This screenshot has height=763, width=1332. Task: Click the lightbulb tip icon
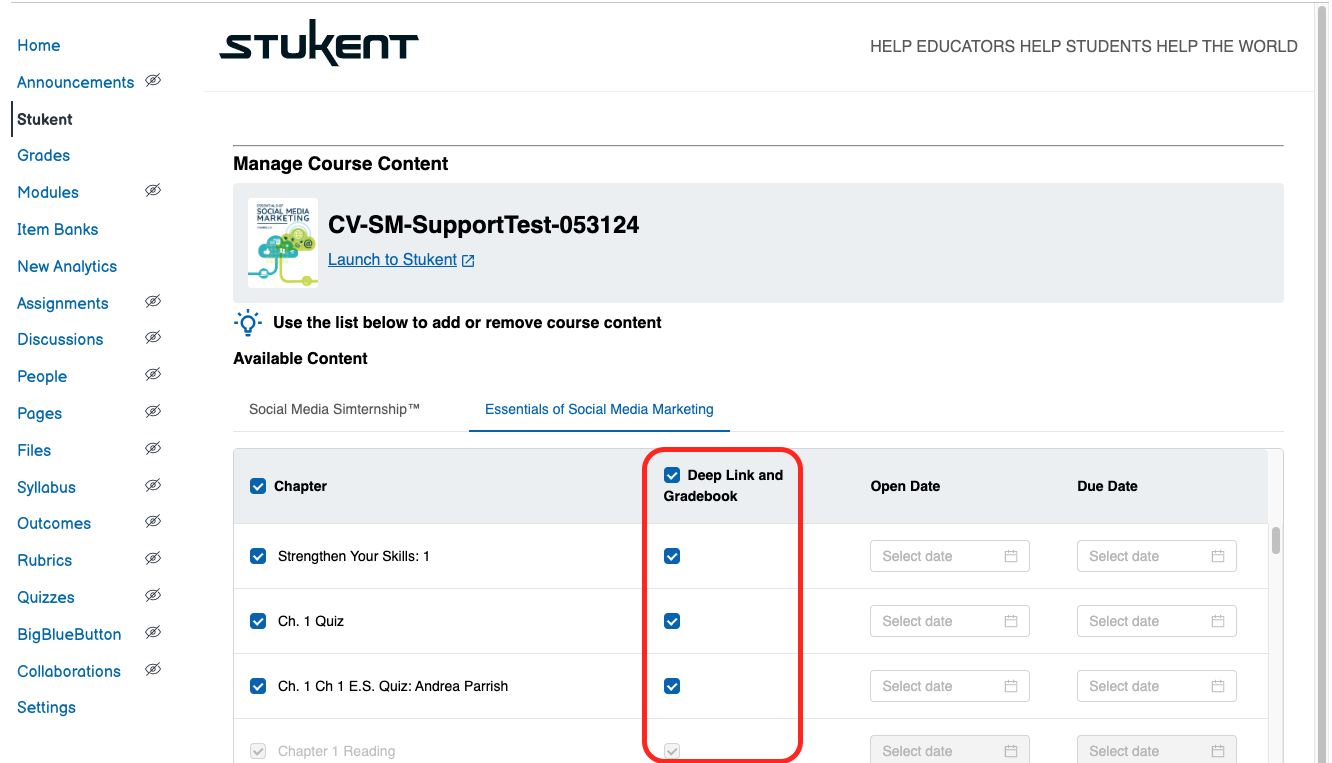pos(247,323)
